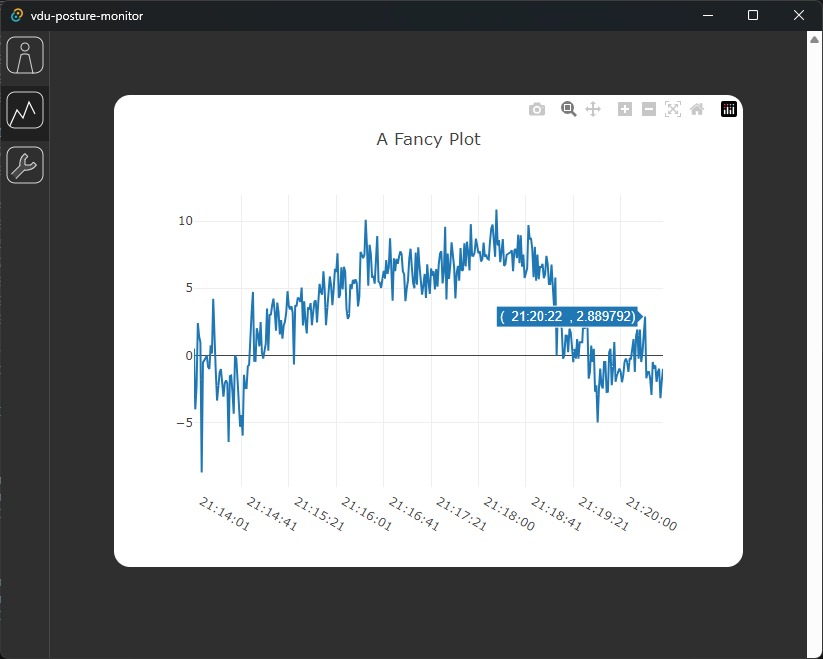Download plot as PNG with camera icon
The image size is (823, 659).
[x=536, y=109]
